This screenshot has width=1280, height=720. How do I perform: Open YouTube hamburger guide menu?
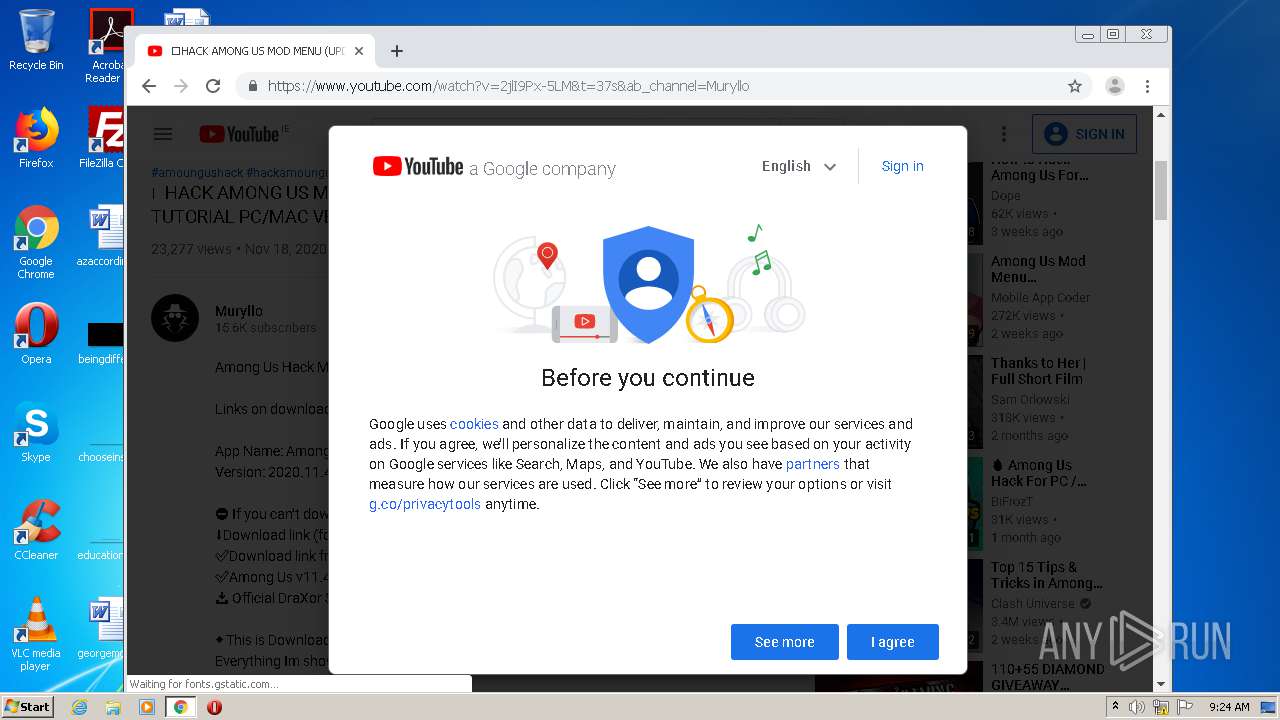pyautogui.click(x=163, y=134)
